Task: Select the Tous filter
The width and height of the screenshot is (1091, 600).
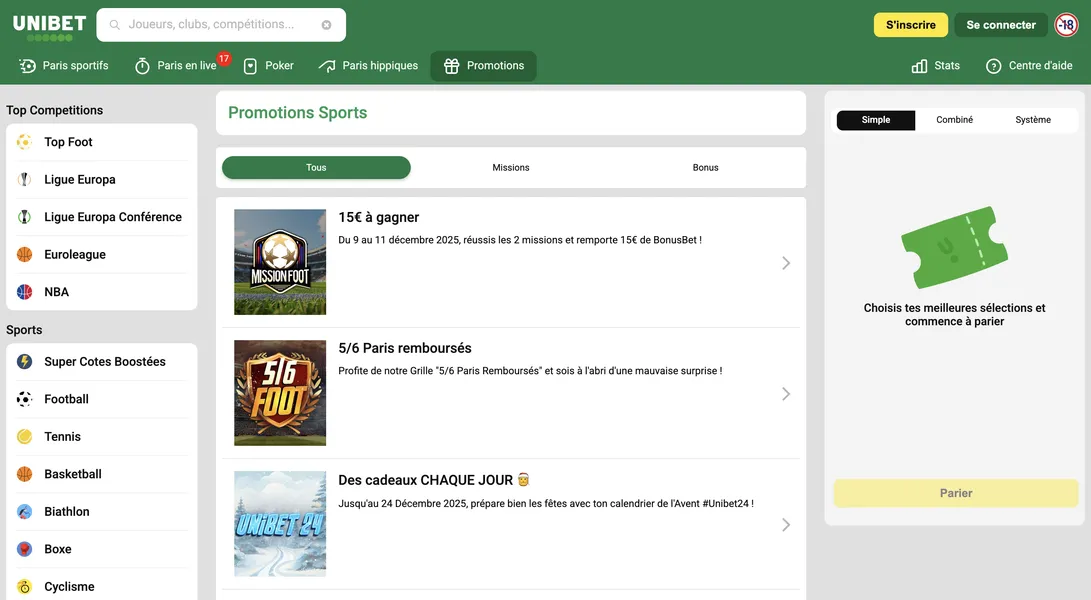Action: point(316,167)
